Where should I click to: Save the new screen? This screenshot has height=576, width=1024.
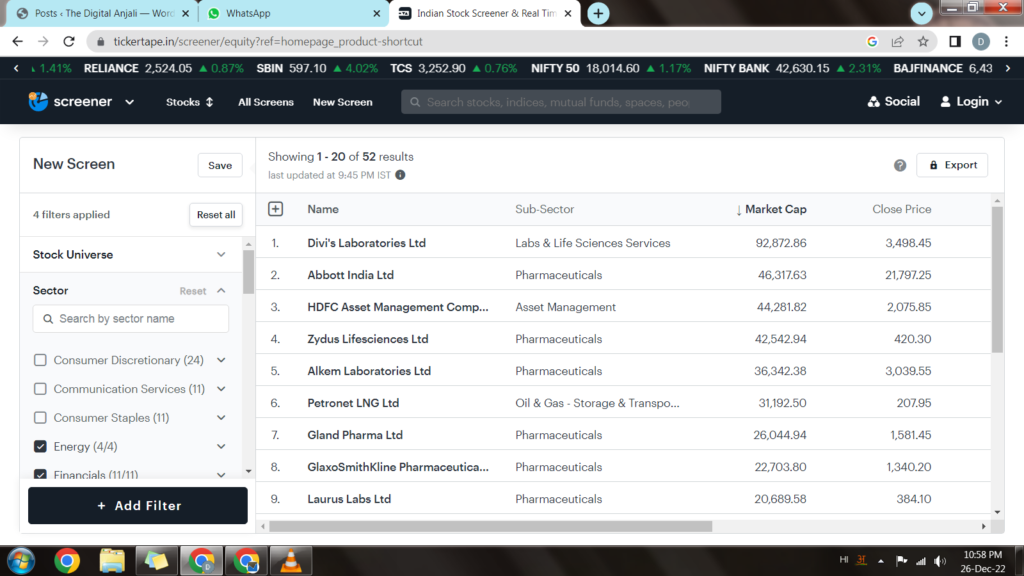[220, 165]
